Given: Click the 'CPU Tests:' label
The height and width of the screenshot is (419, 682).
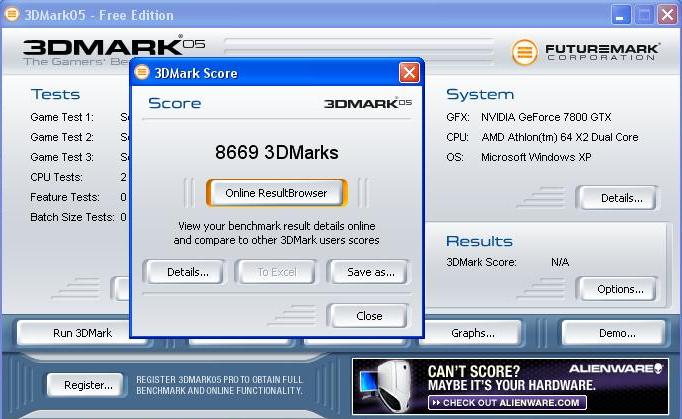Looking at the screenshot, I should click(x=56, y=177).
